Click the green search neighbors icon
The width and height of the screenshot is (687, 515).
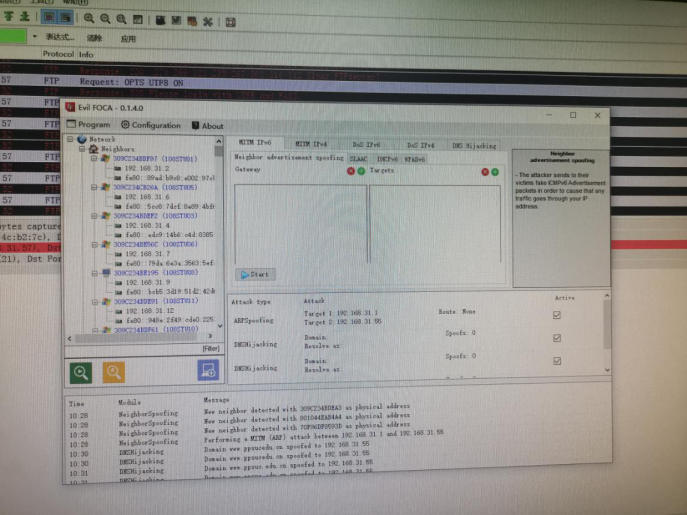(x=81, y=373)
